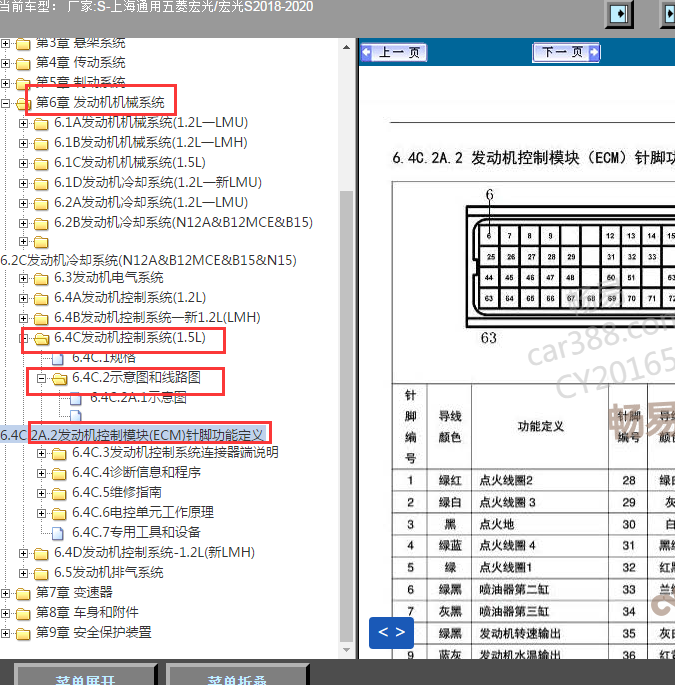Collapse the 6.4C发动机控制系统(1.5L) node
The width and height of the screenshot is (675, 685).
[x=24, y=339]
